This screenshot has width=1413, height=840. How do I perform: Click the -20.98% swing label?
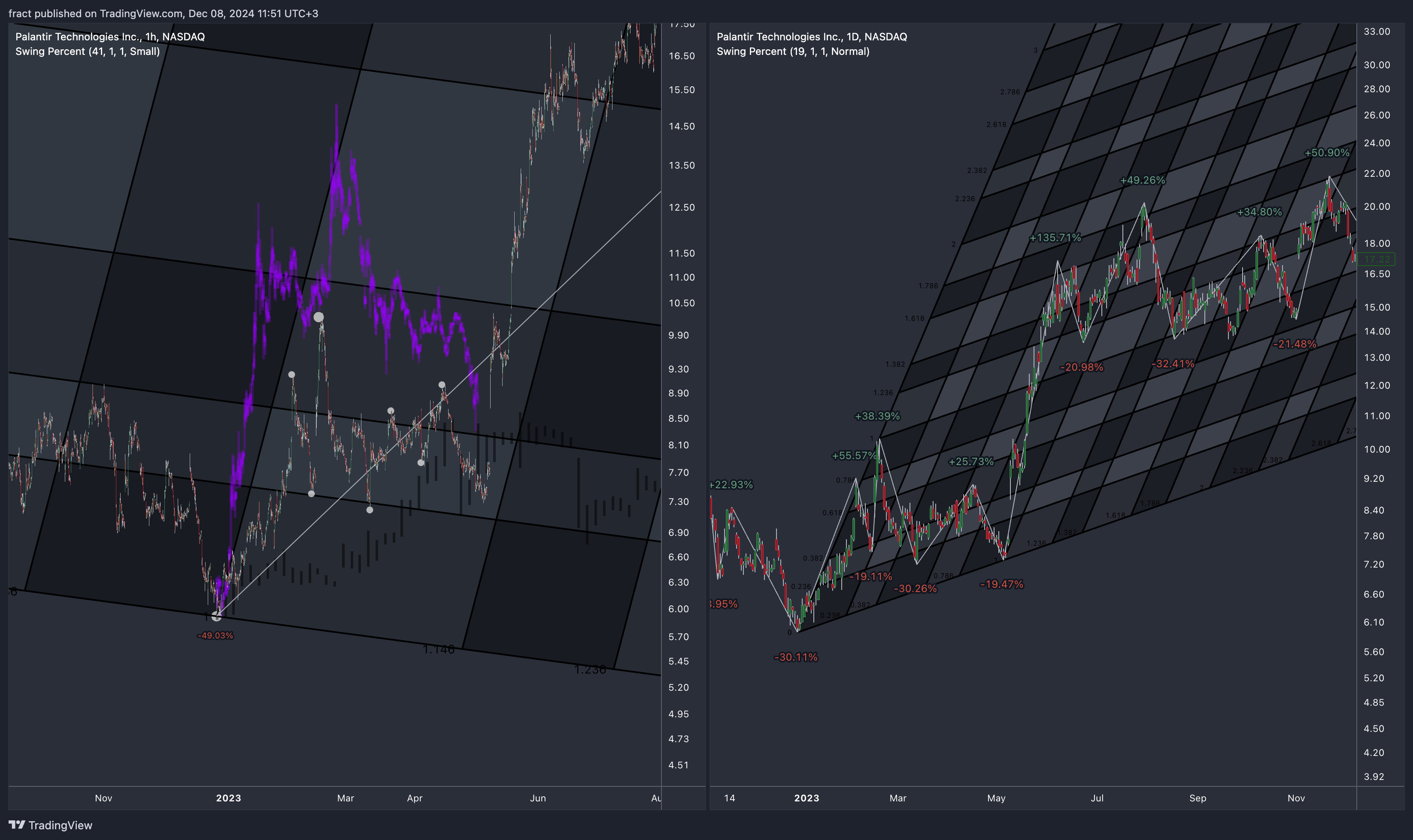1081,367
